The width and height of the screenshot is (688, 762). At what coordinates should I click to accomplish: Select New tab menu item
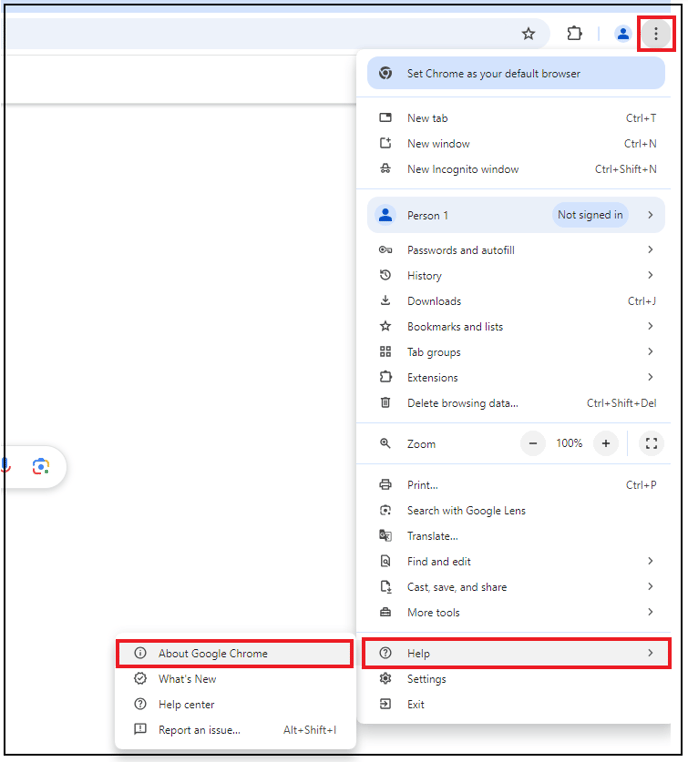click(516, 118)
